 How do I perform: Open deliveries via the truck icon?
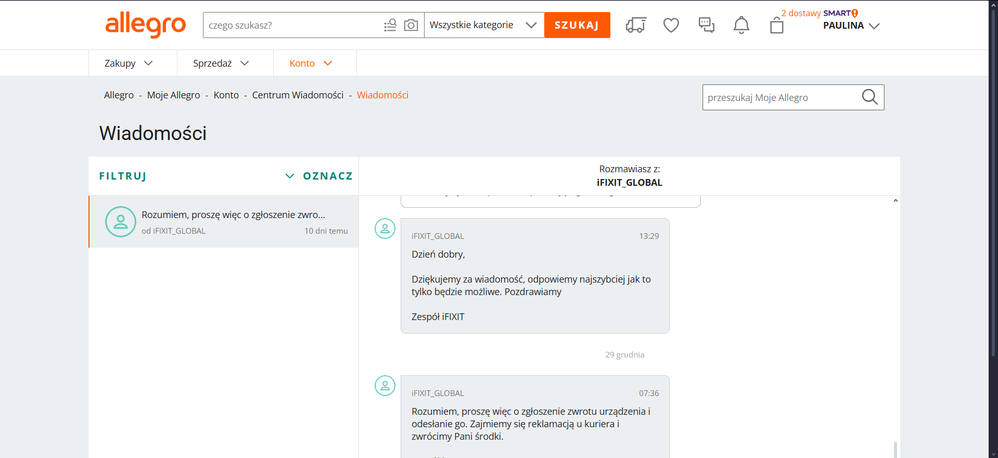[635, 25]
